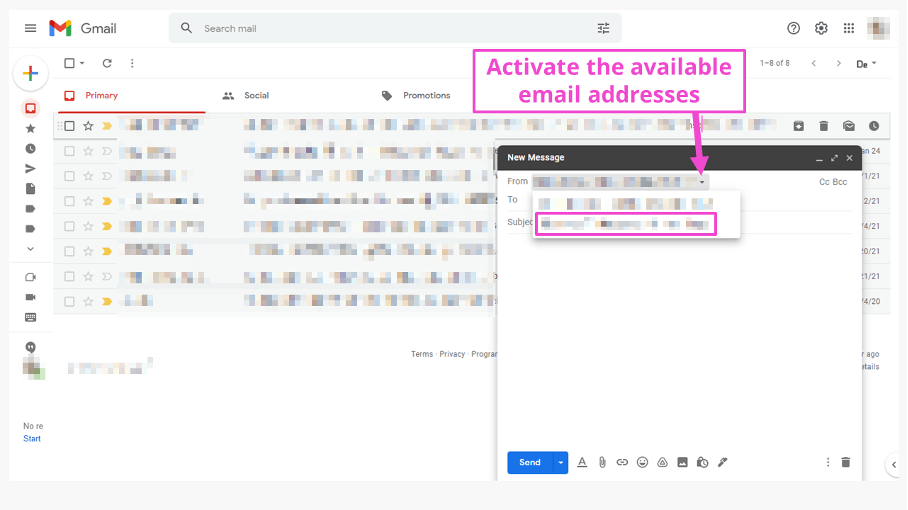This screenshot has width=908, height=510.
Task: Discard draft trash icon
Action: [x=845, y=462]
